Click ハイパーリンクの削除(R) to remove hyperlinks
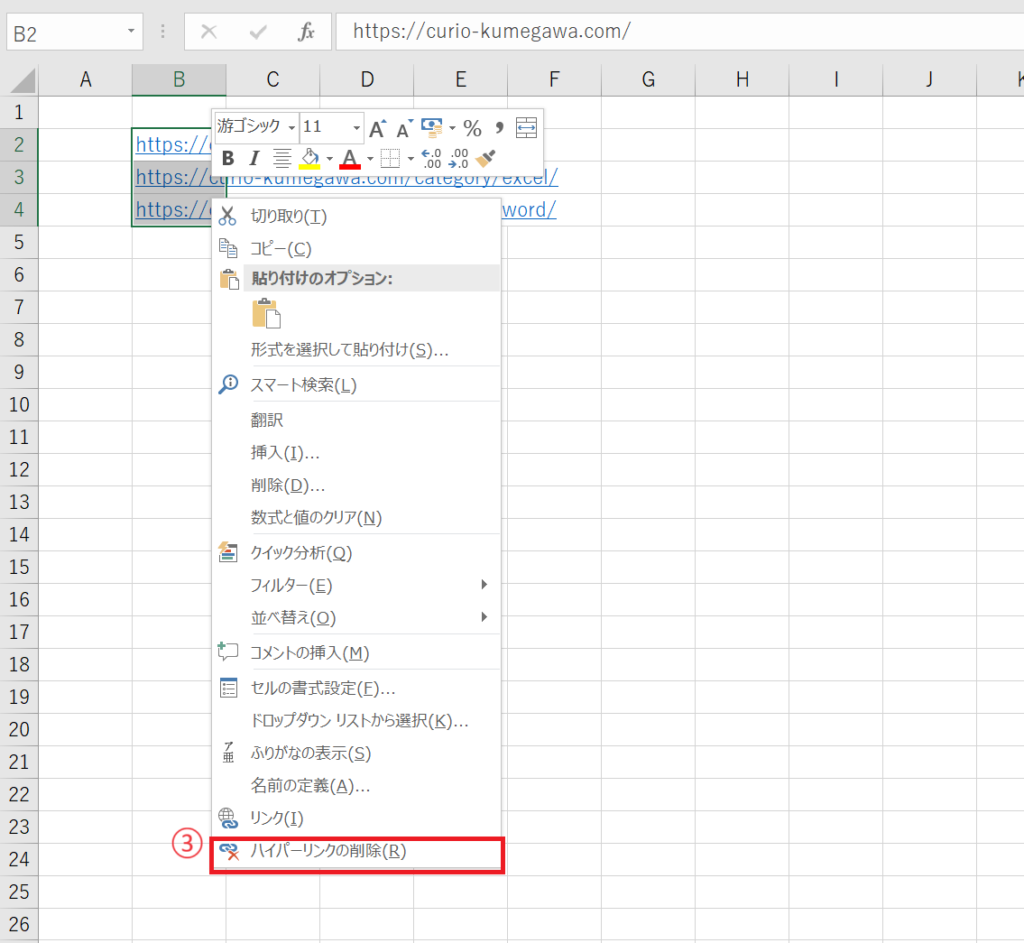 pos(357,851)
